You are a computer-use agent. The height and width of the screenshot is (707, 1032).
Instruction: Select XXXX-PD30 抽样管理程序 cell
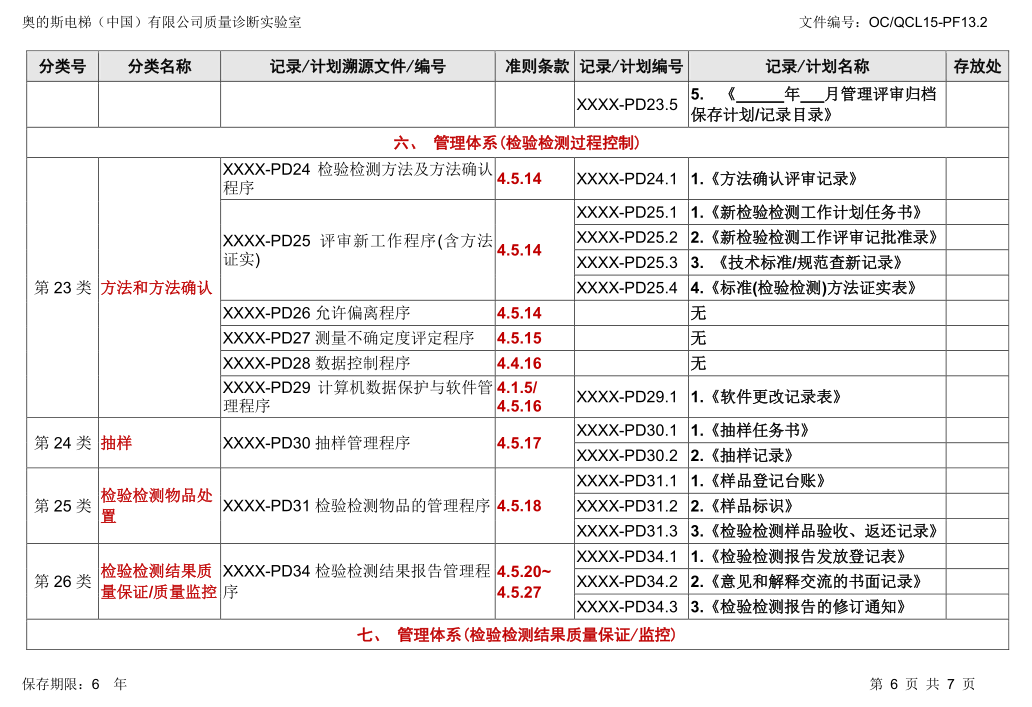click(358, 443)
